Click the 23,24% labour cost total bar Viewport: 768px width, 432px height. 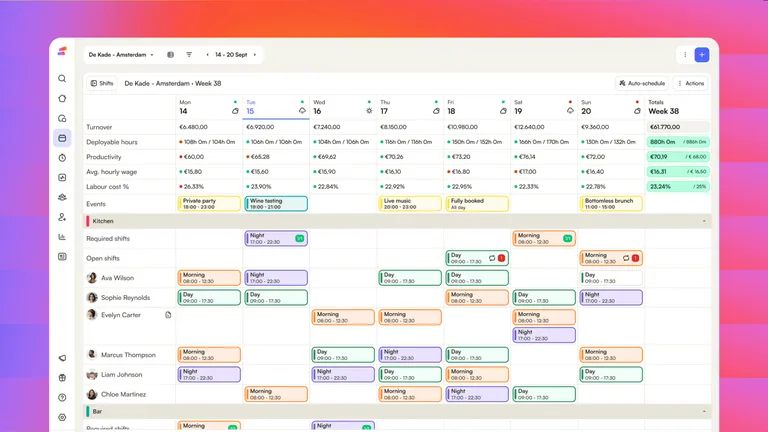click(x=678, y=187)
